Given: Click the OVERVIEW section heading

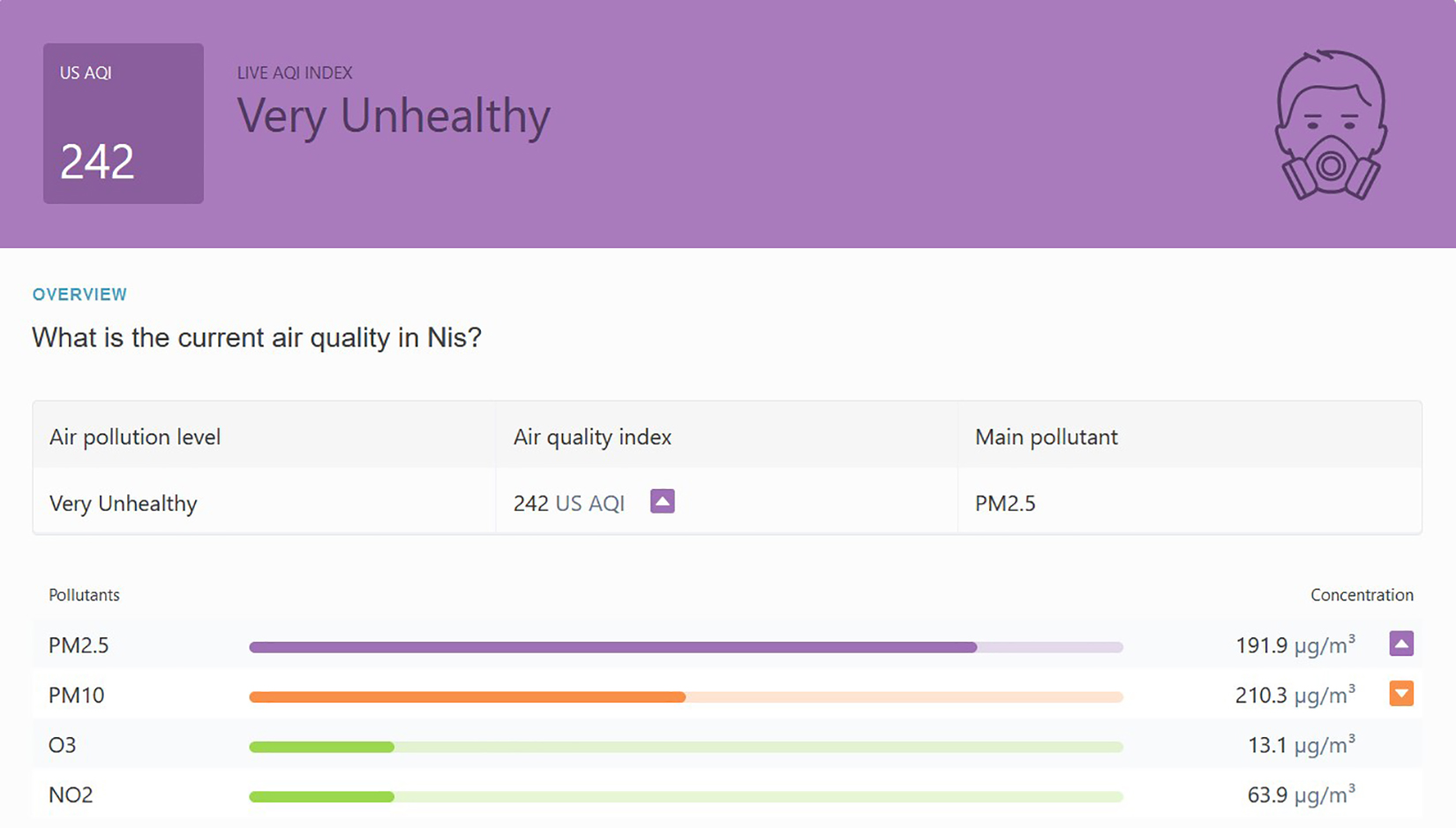Looking at the screenshot, I should click(79, 295).
